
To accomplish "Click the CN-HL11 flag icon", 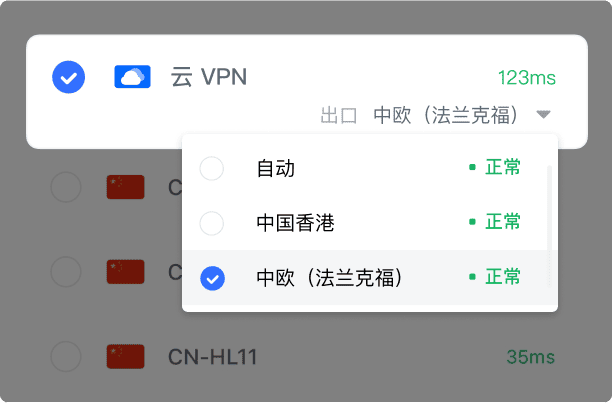I will pyautogui.click(x=126, y=356).
